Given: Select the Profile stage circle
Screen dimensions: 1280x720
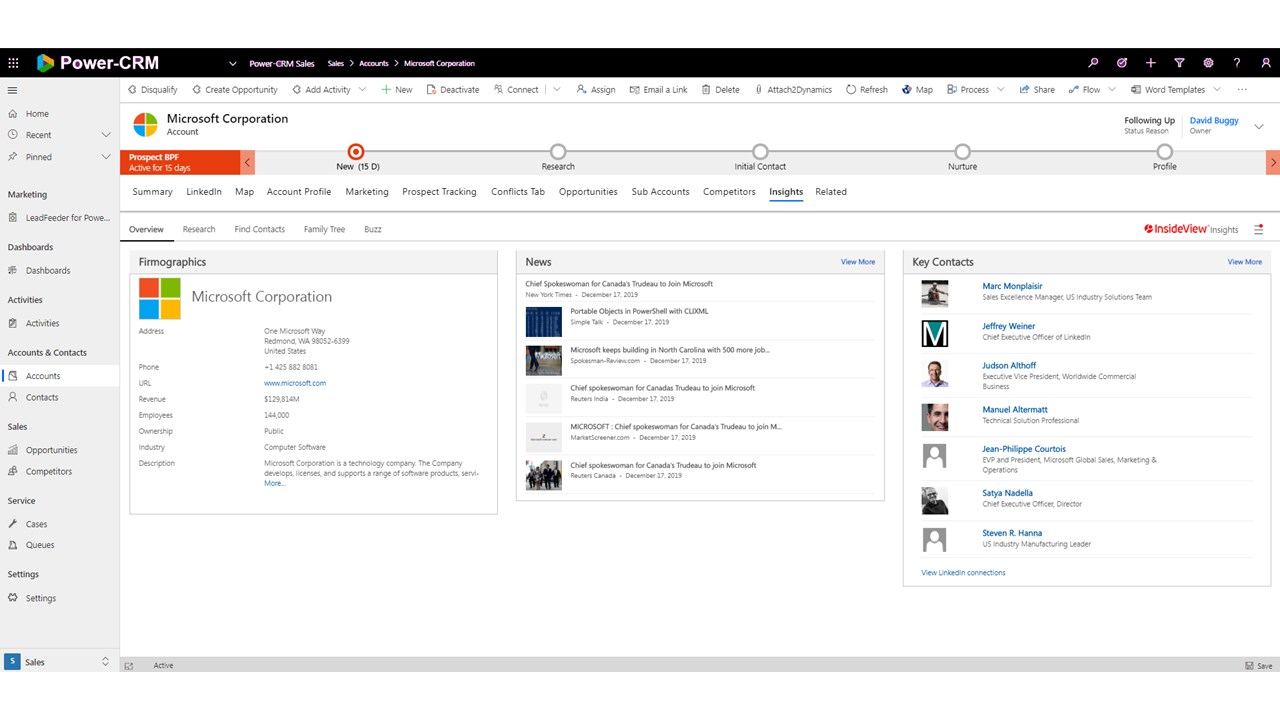Looking at the screenshot, I should pos(1164,152).
